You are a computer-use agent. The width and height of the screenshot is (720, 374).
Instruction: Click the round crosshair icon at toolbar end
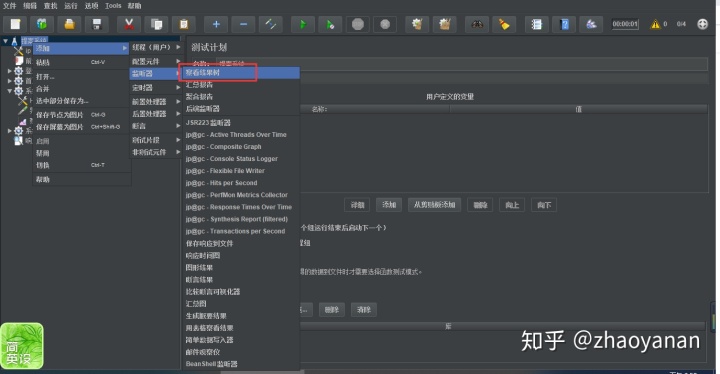point(703,24)
